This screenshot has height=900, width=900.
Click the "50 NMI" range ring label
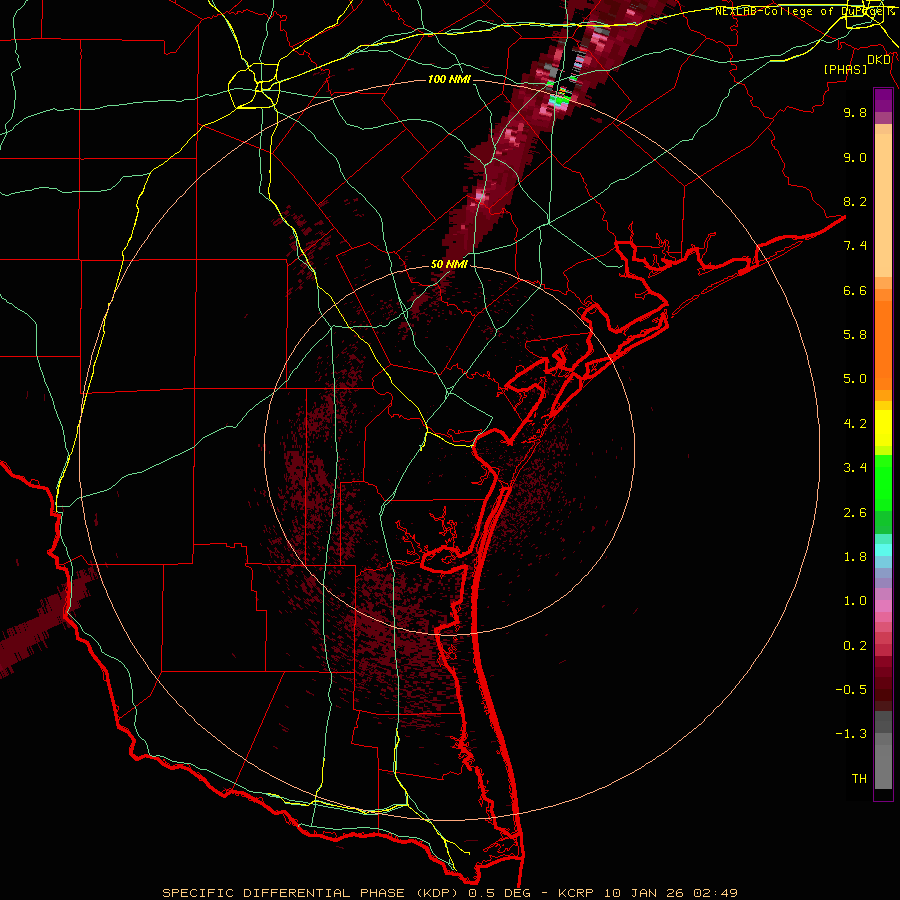pyautogui.click(x=449, y=264)
